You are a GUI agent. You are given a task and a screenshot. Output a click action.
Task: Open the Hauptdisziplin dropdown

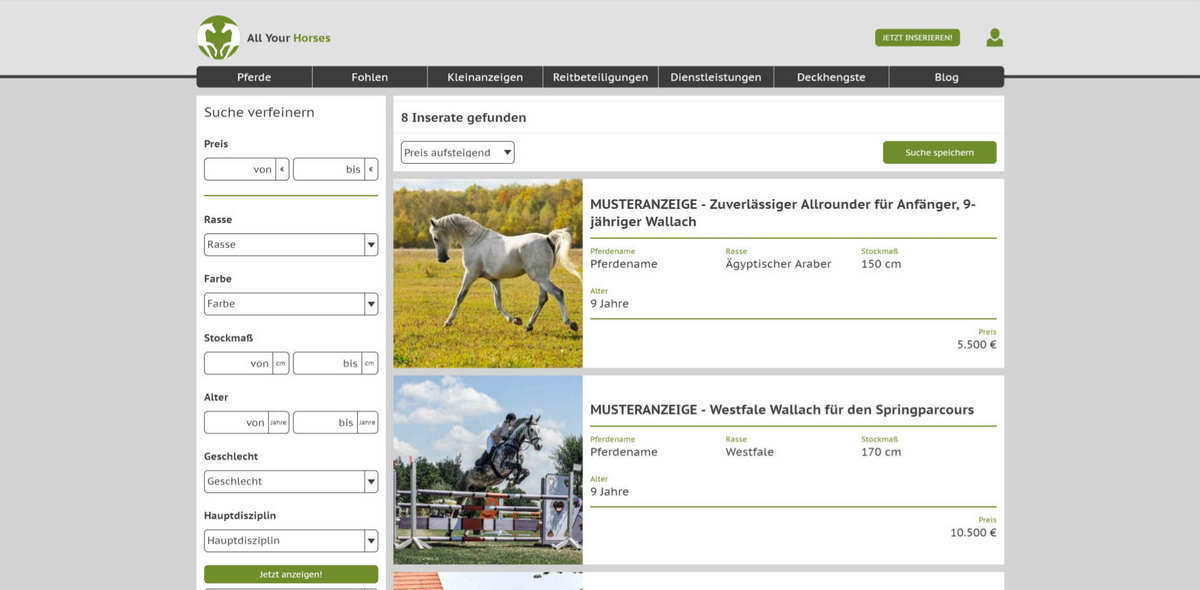[290, 541]
